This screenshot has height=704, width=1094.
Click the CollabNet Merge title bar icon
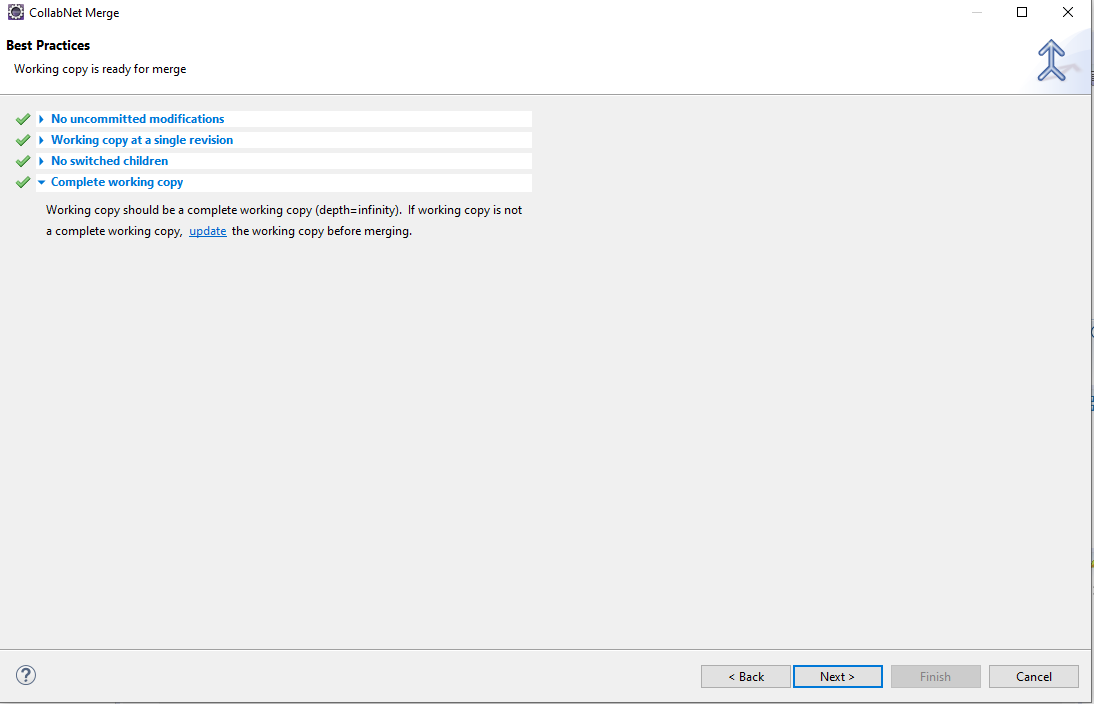click(x=15, y=13)
